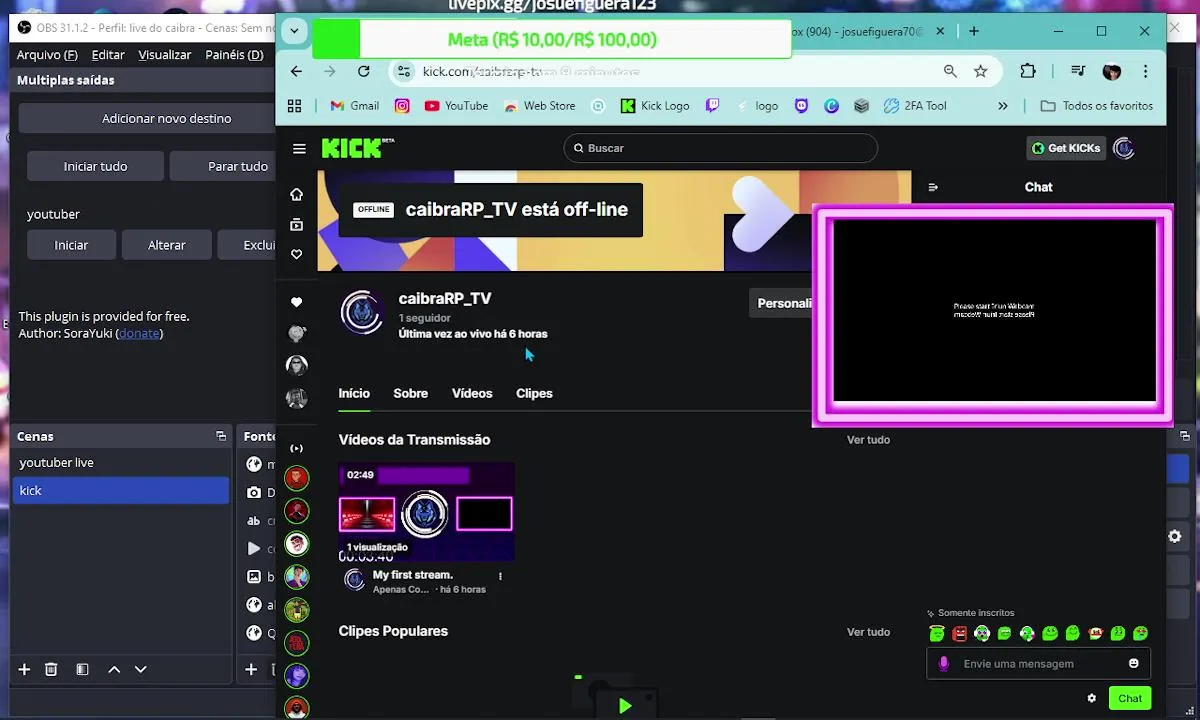1200x720 pixels.
Task: Open the Todos os favoritos folder
Action: (1097, 106)
